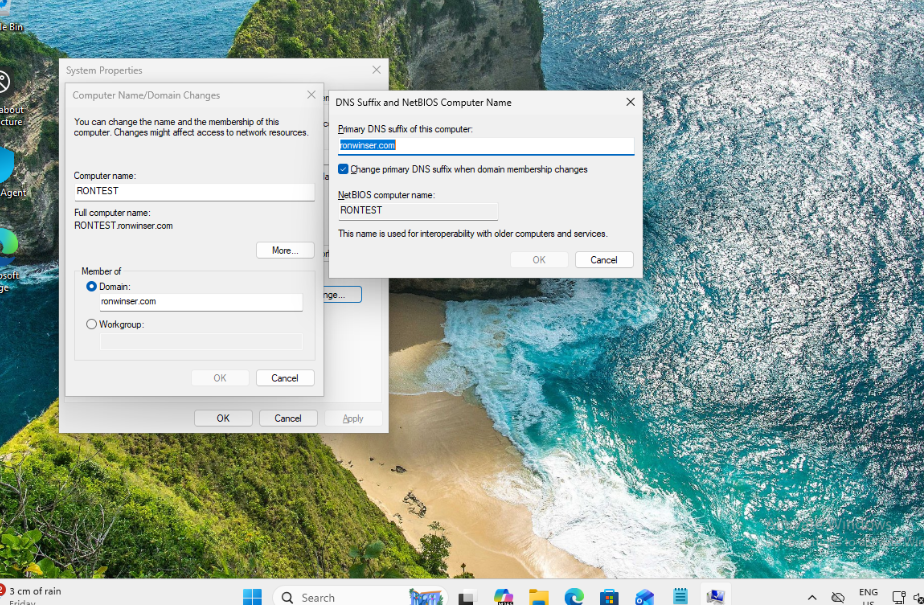Choose the Workgroup radio option
This screenshot has height=605, width=924.
coord(92,324)
